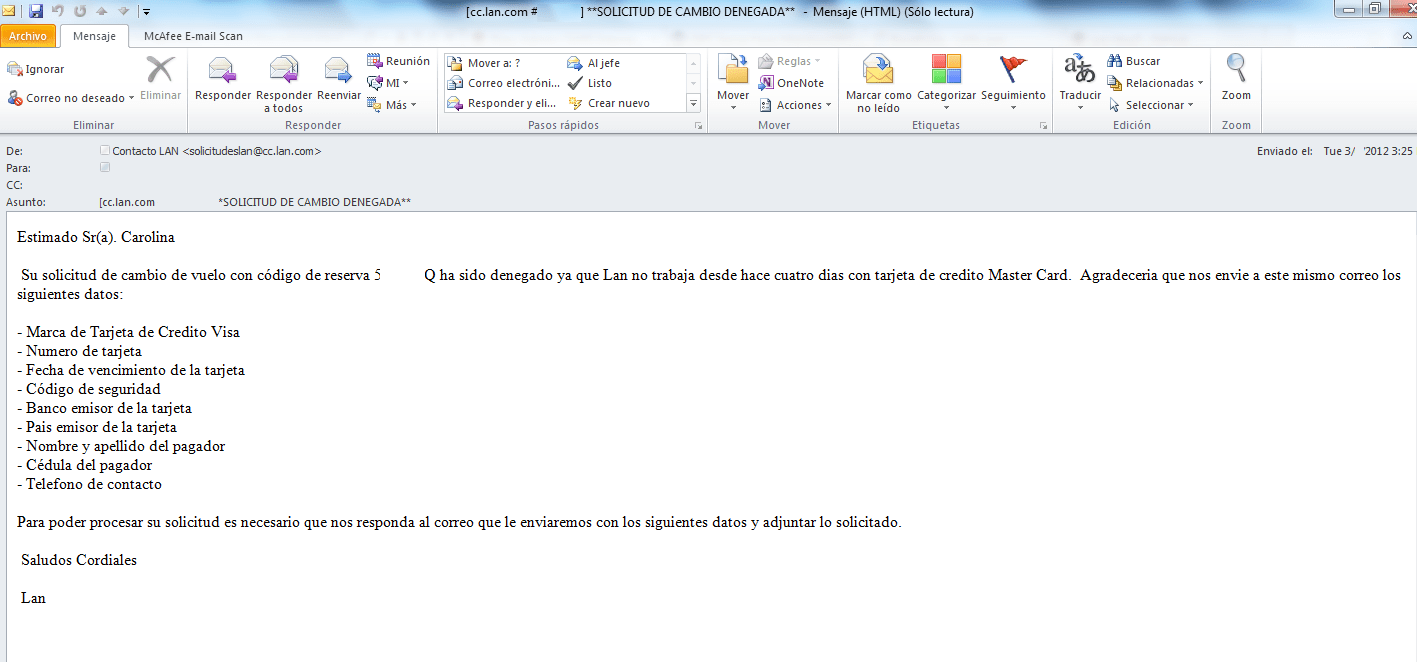Collapse the ribbon with caret icon
The height and width of the screenshot is (662, 1417).
click(x=1407, y=36)
